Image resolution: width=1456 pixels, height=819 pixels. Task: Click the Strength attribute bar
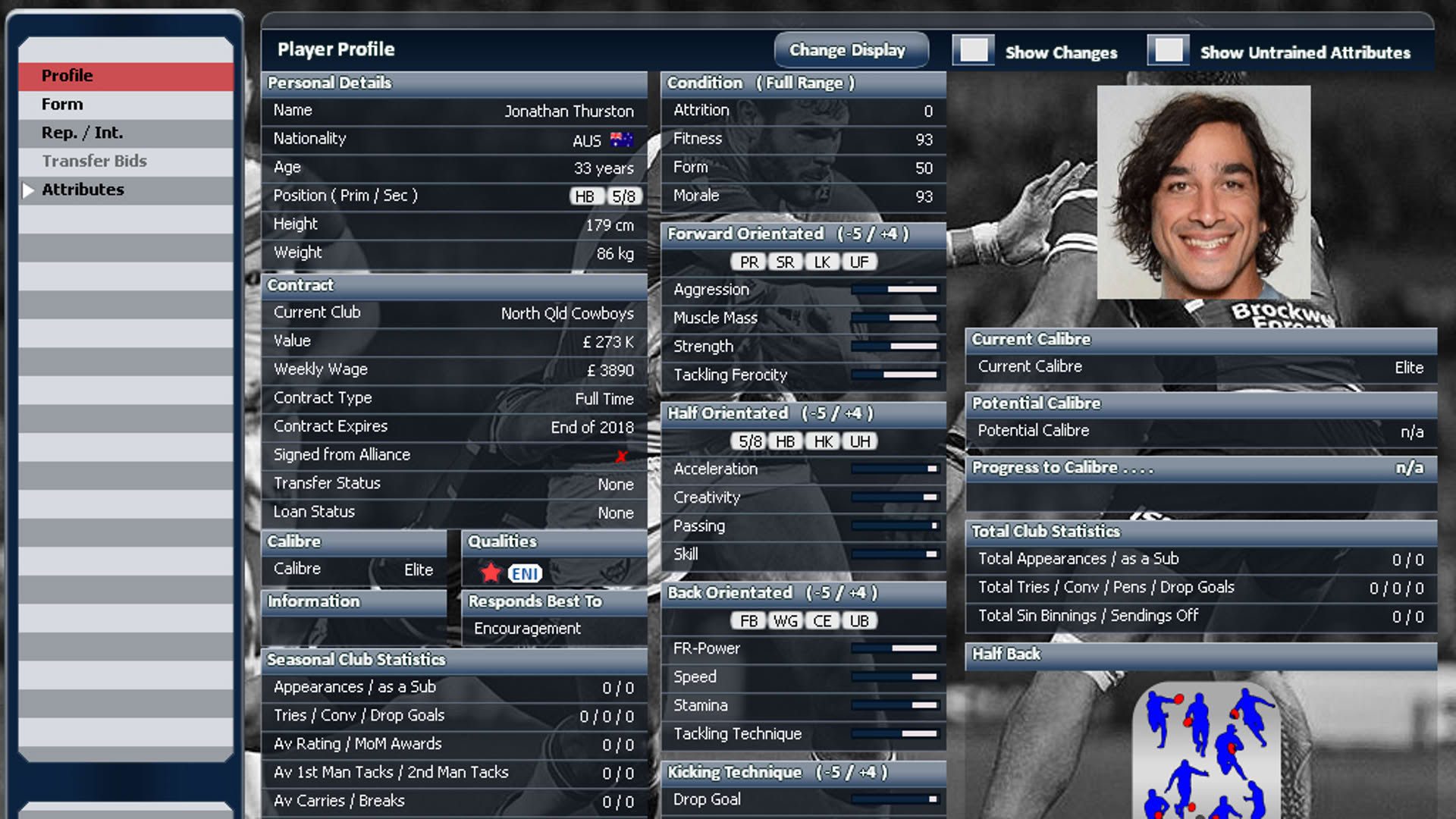(x=894, y=347)
